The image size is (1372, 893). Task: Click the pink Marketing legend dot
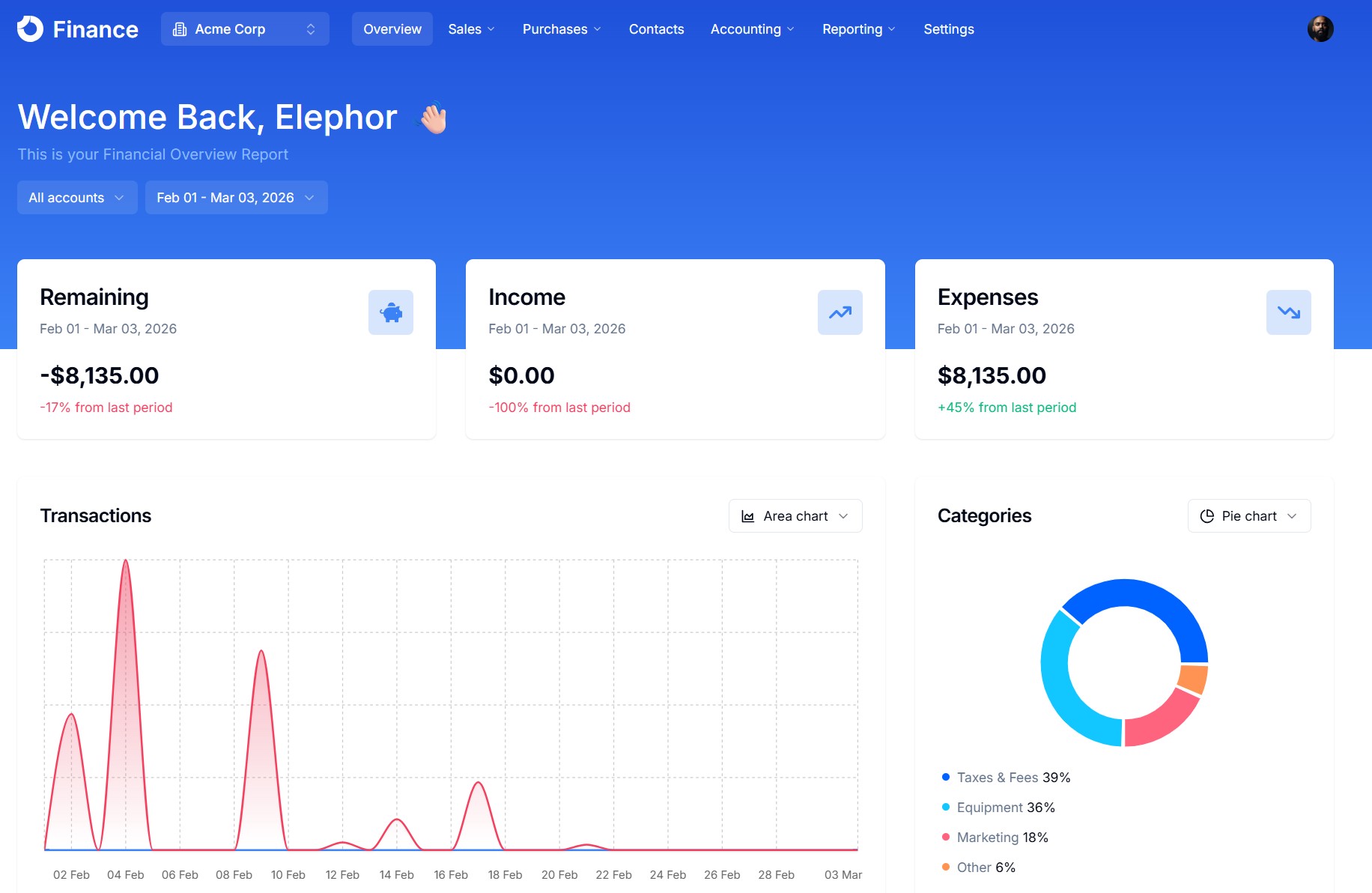click(x=944, y=837)
